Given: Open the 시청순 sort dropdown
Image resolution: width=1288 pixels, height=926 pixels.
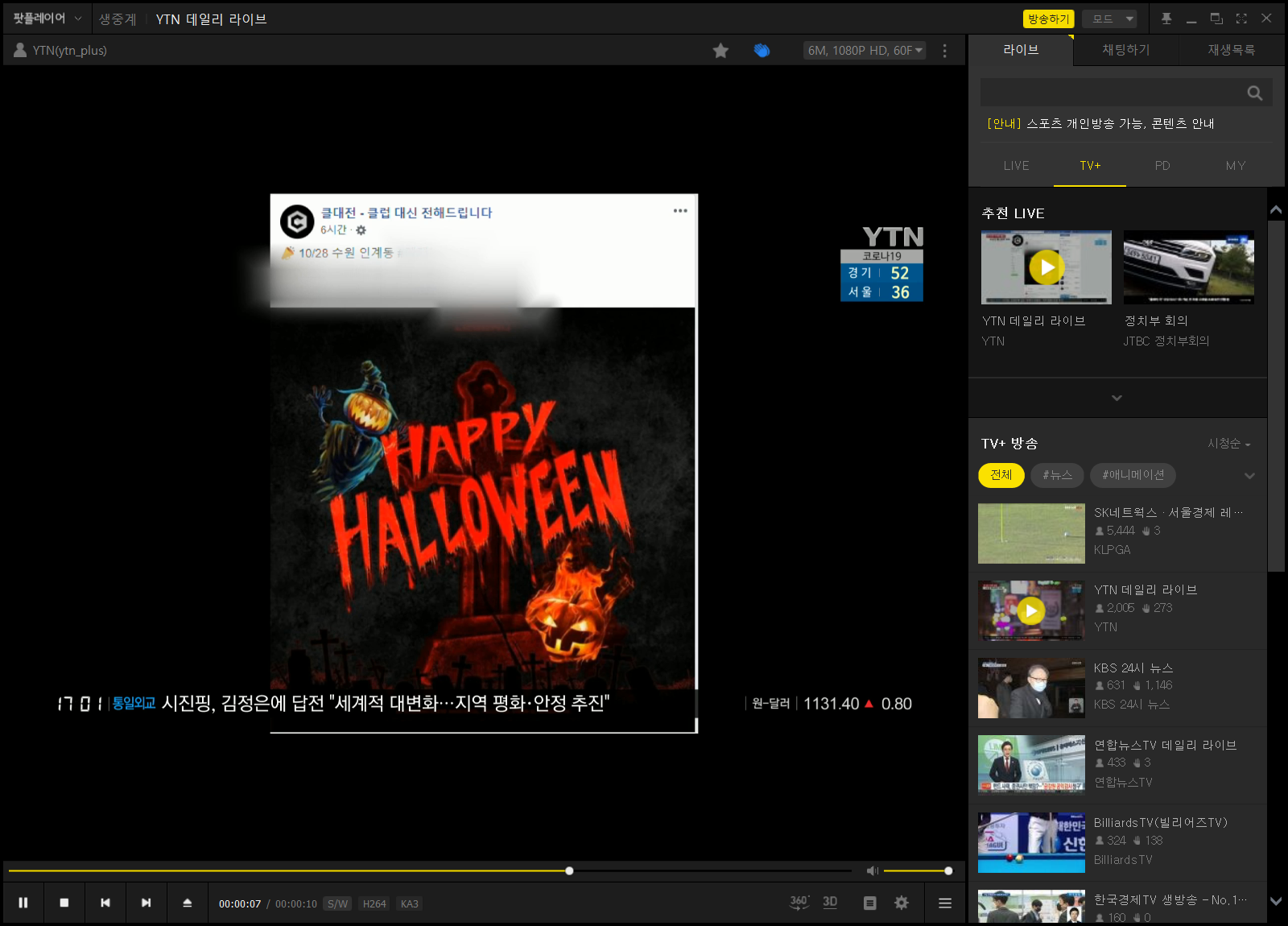Looking at the screenshot, I should tap(1229, 444).
